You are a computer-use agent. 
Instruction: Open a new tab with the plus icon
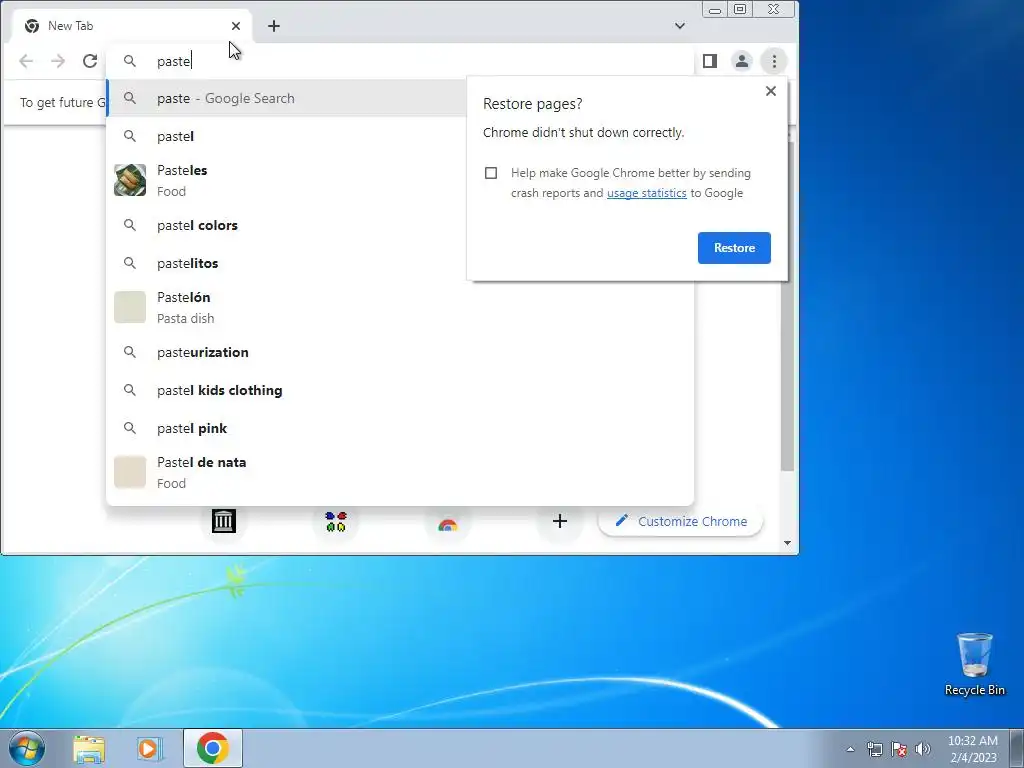pyautogui.click(x=274, y=26)
